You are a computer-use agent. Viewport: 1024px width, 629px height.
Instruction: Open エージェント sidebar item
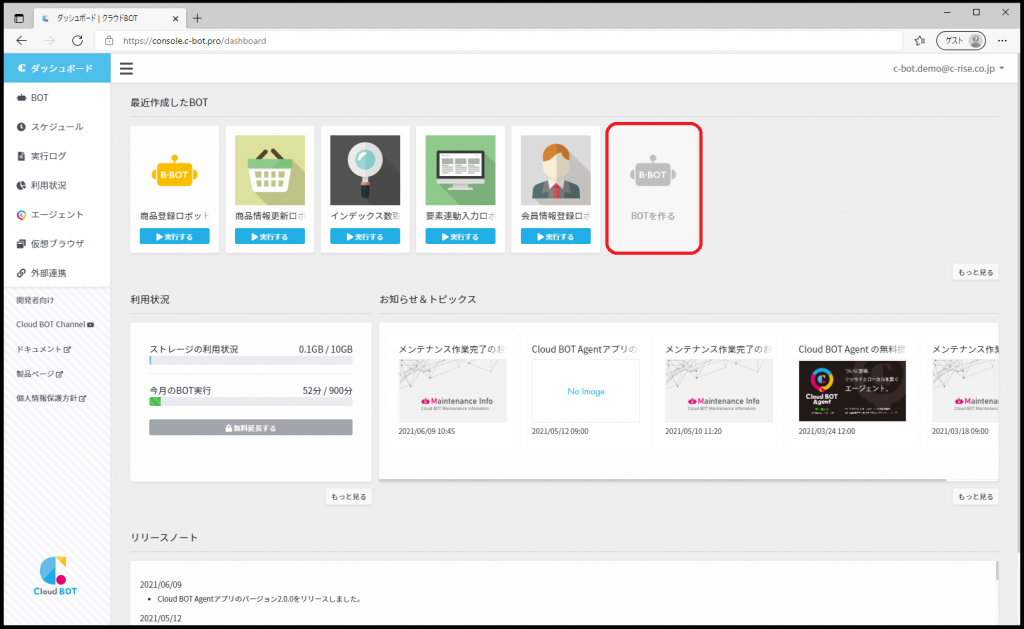[57, 214]
